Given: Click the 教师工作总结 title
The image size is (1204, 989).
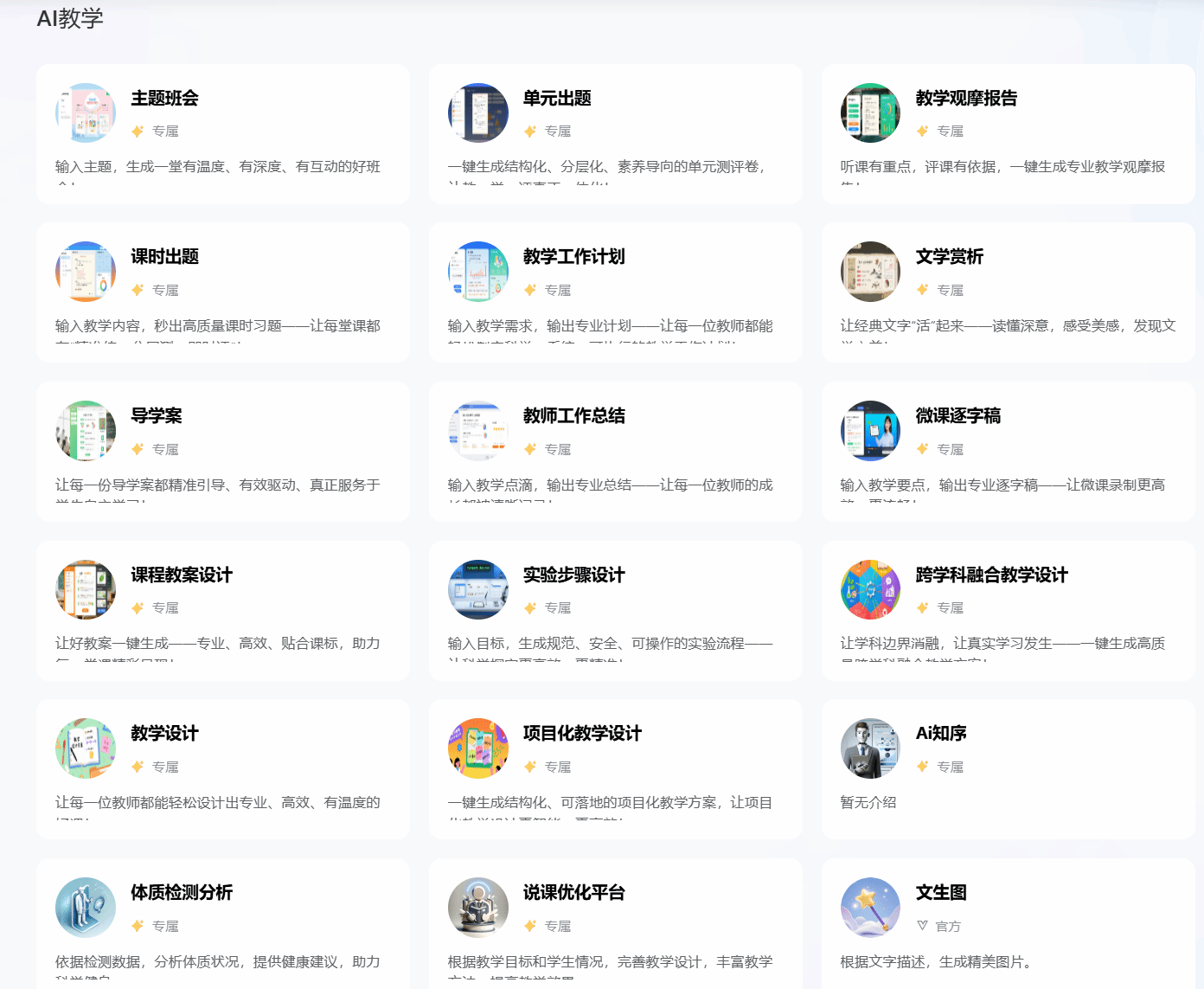Looking at the screenshot, I should coord(573,416).
